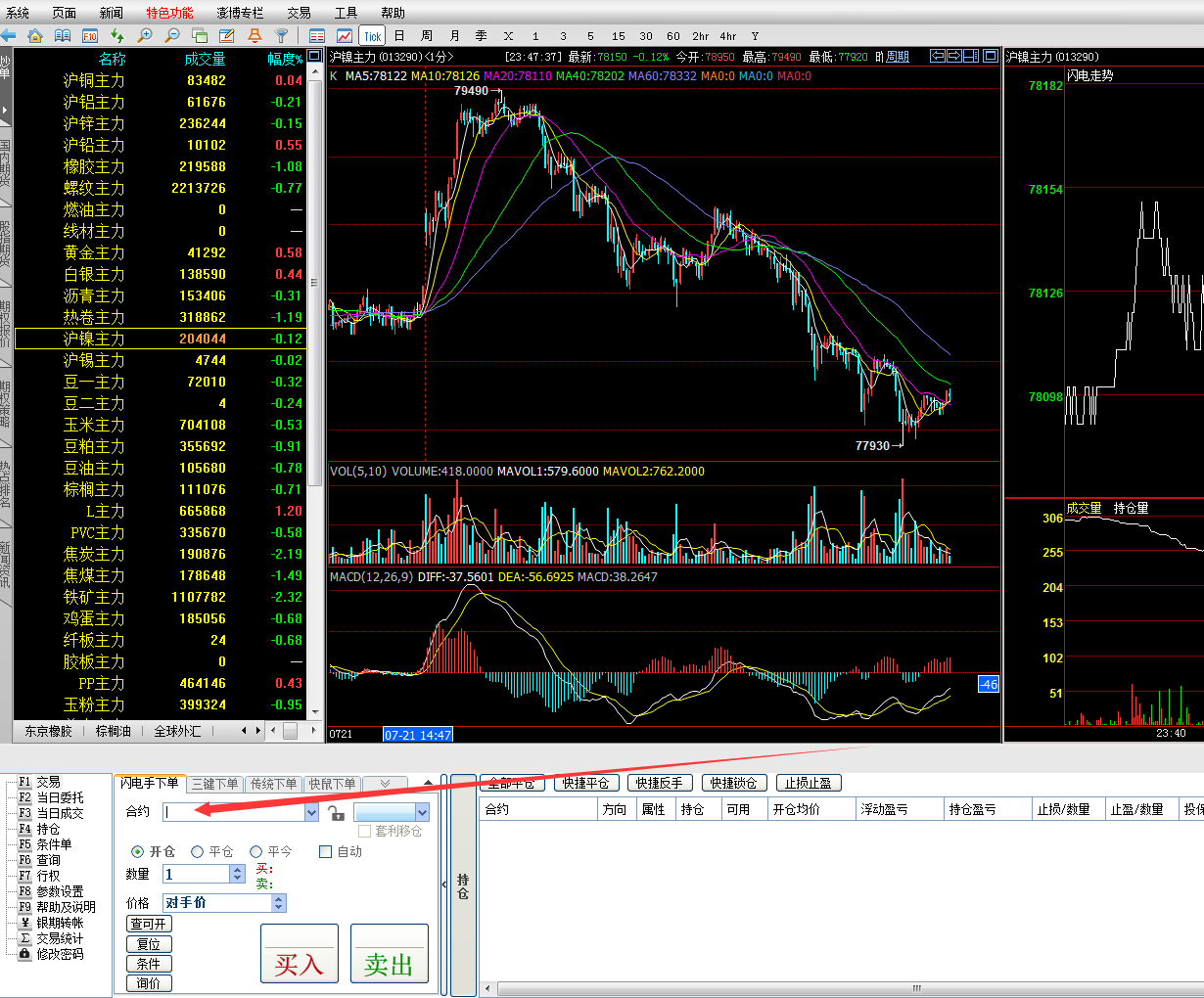
Task: Select the 平仓 radio button
Action: [198, 852]
